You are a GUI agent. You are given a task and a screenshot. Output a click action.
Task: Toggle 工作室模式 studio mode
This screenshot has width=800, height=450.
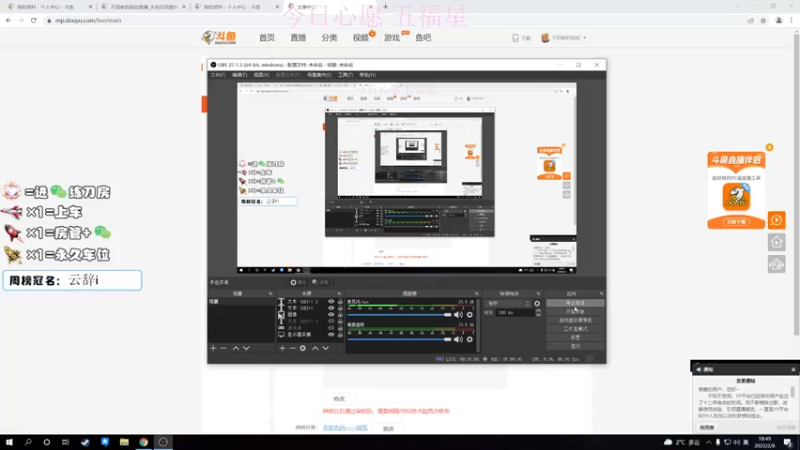575,329
